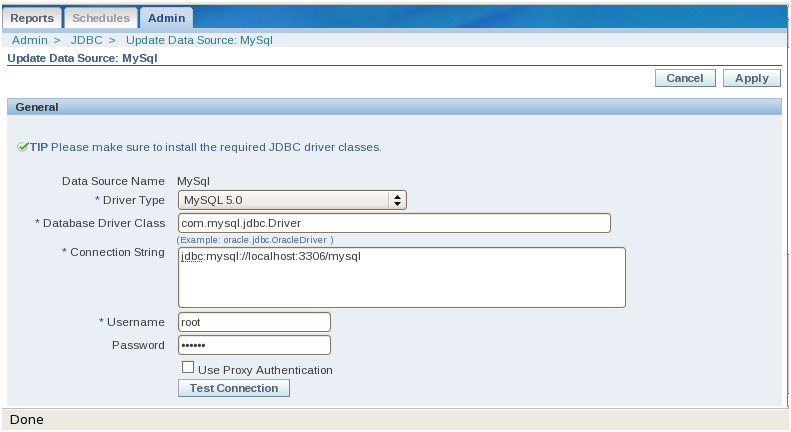Image resolution: width=791 pixels, height=432 pixels.
Task: Click inside the Connection String text area
Action: click(x=401, y=277)
